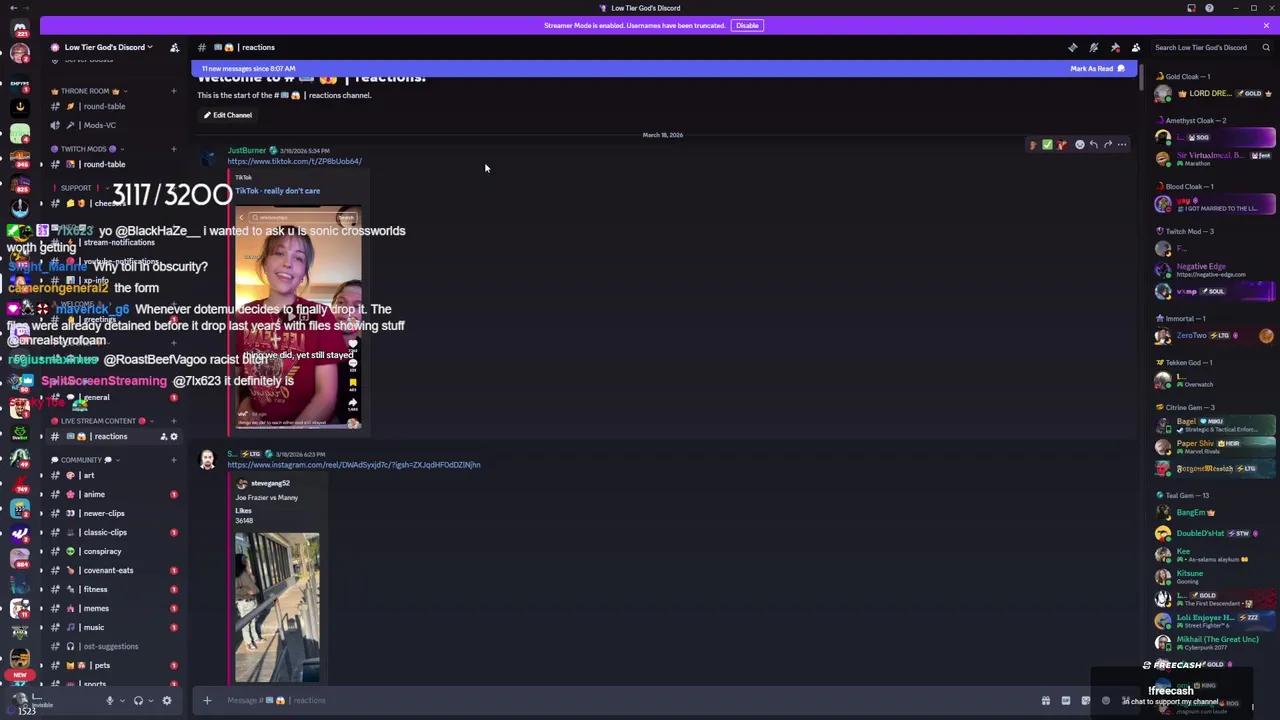Viewport: 1280px width, 720px height.
Task: Open More options for JustBurner message
Action: (1121, 145)
